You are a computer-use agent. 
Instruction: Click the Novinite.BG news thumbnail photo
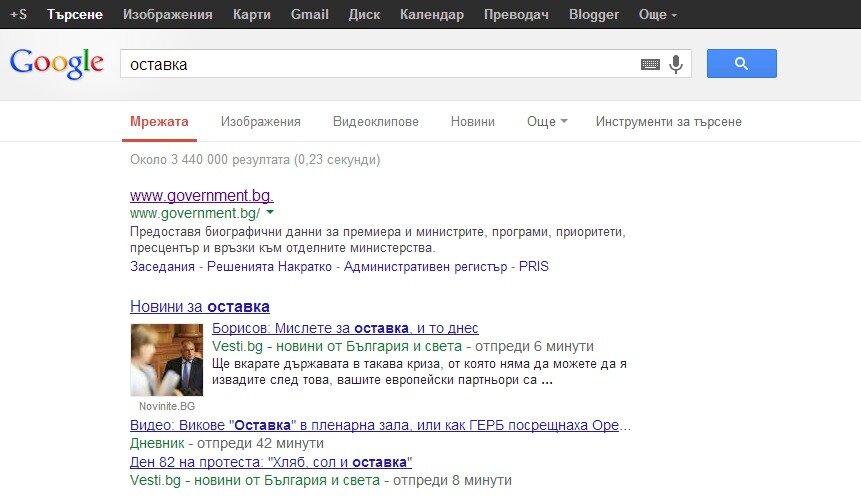click(166, 360)
